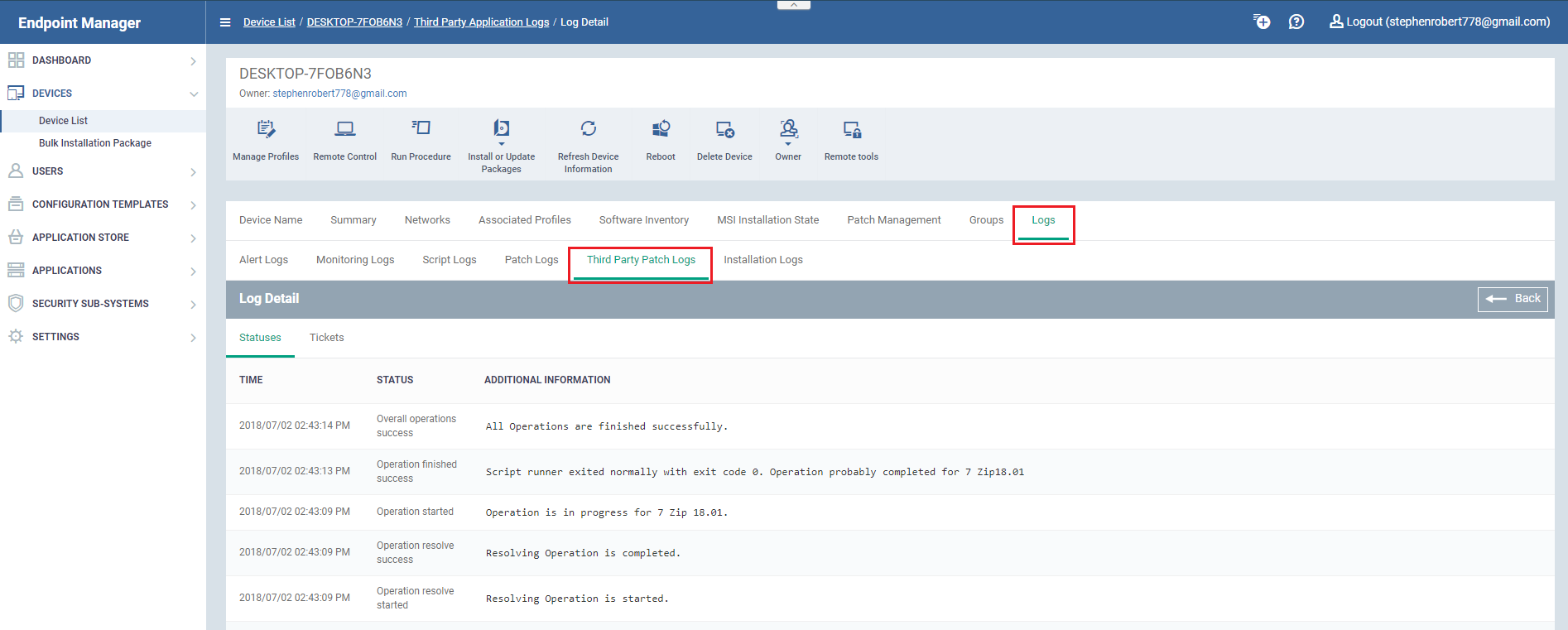1568x630 pixels.
Task: Click the Back button
Action: (x=1513, y=299)
